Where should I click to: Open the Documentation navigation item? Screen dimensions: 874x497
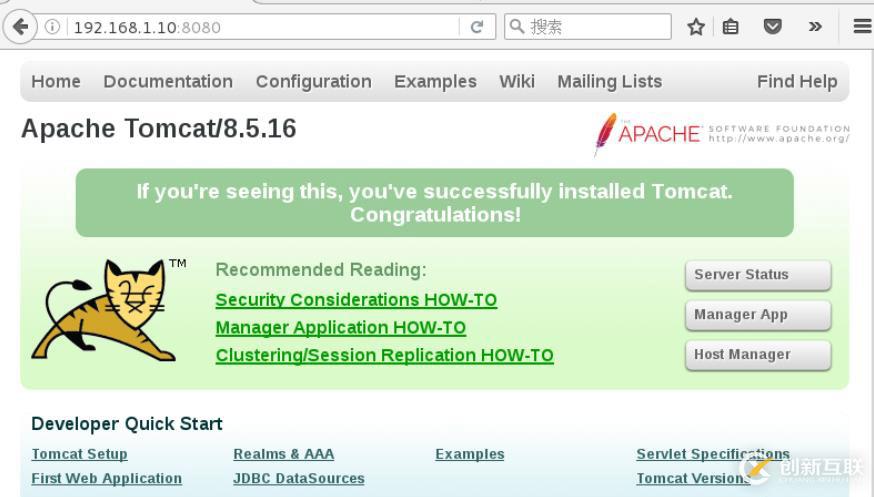(168, 82)
